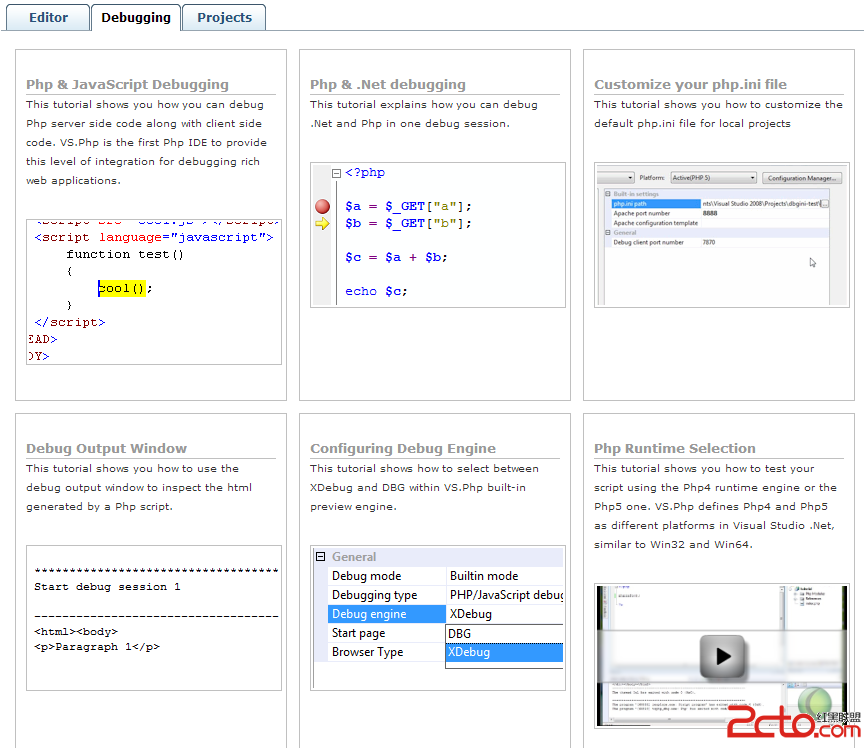864x748 pixels.
Task: Open the Platform Active(PHP 5) dropdown
Action: 714,177
